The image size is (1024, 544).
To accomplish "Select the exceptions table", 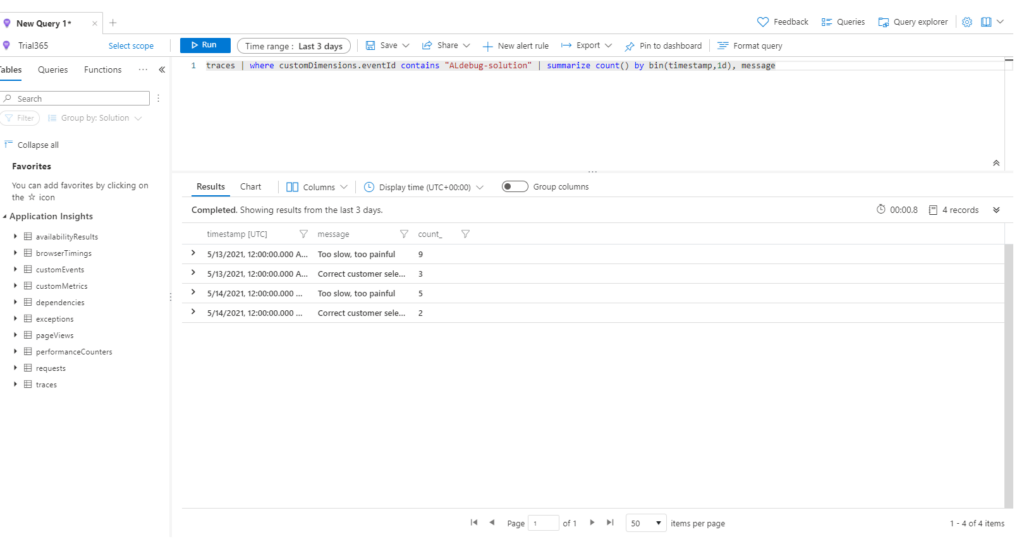I will tap(54, 319).
